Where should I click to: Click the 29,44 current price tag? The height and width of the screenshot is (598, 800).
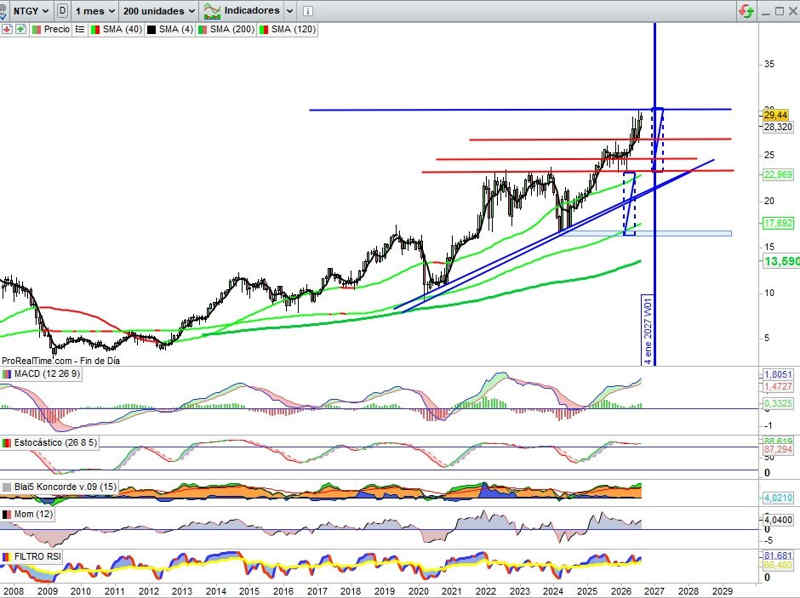(x=776, y=115)
